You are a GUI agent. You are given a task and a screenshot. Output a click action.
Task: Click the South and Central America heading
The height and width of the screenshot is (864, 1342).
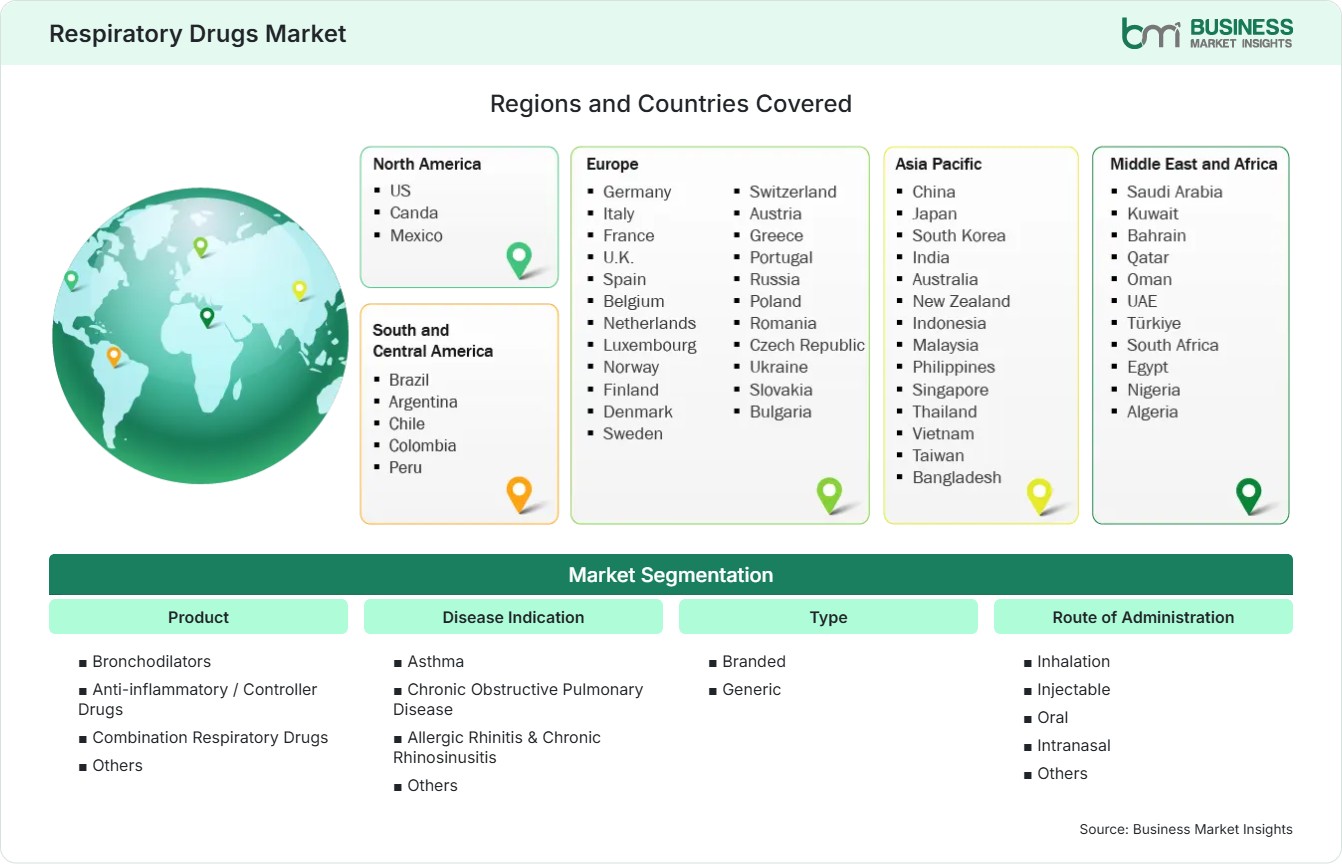[x=433, y=340]
